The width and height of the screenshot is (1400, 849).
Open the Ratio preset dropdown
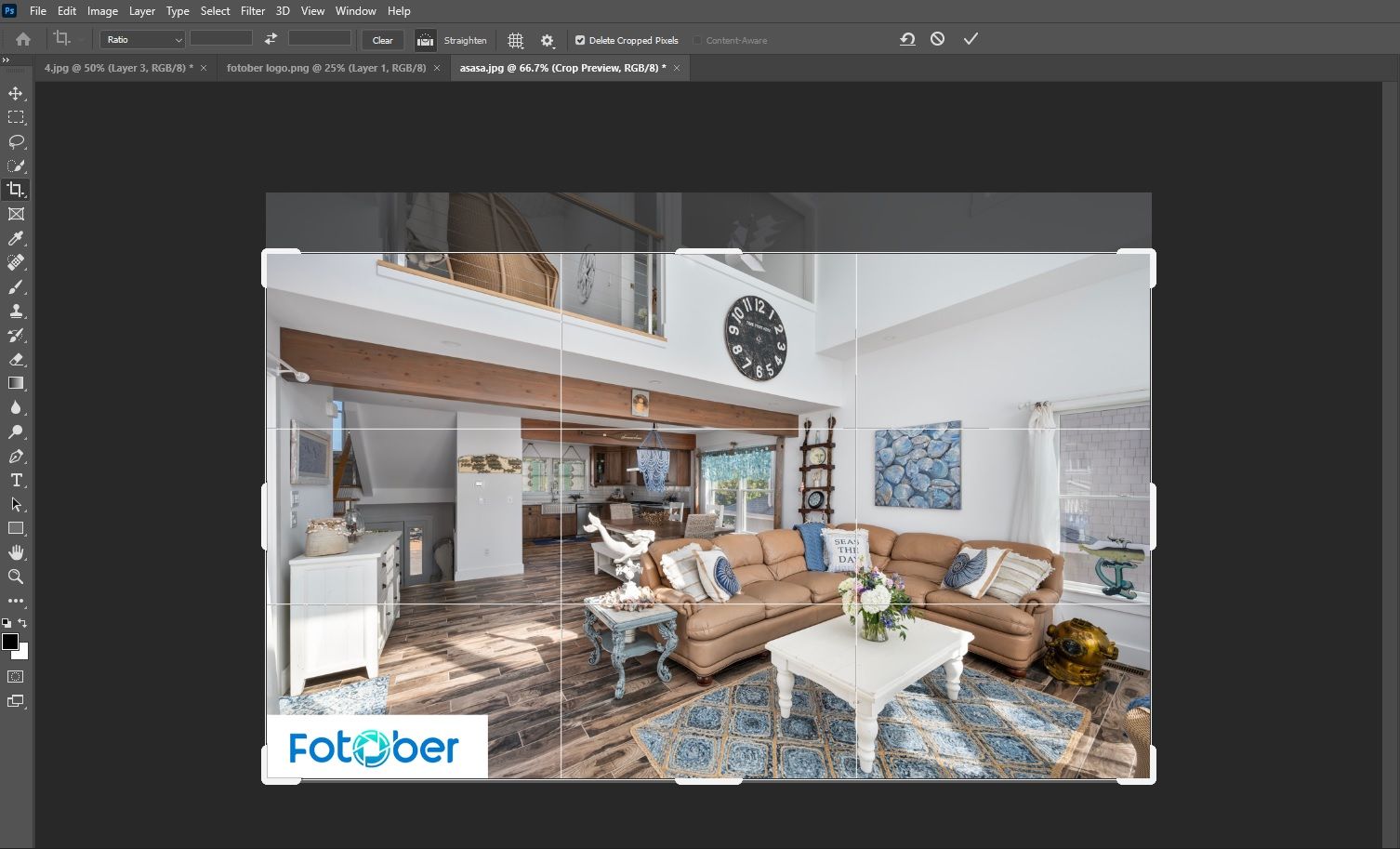pos(142,40)
